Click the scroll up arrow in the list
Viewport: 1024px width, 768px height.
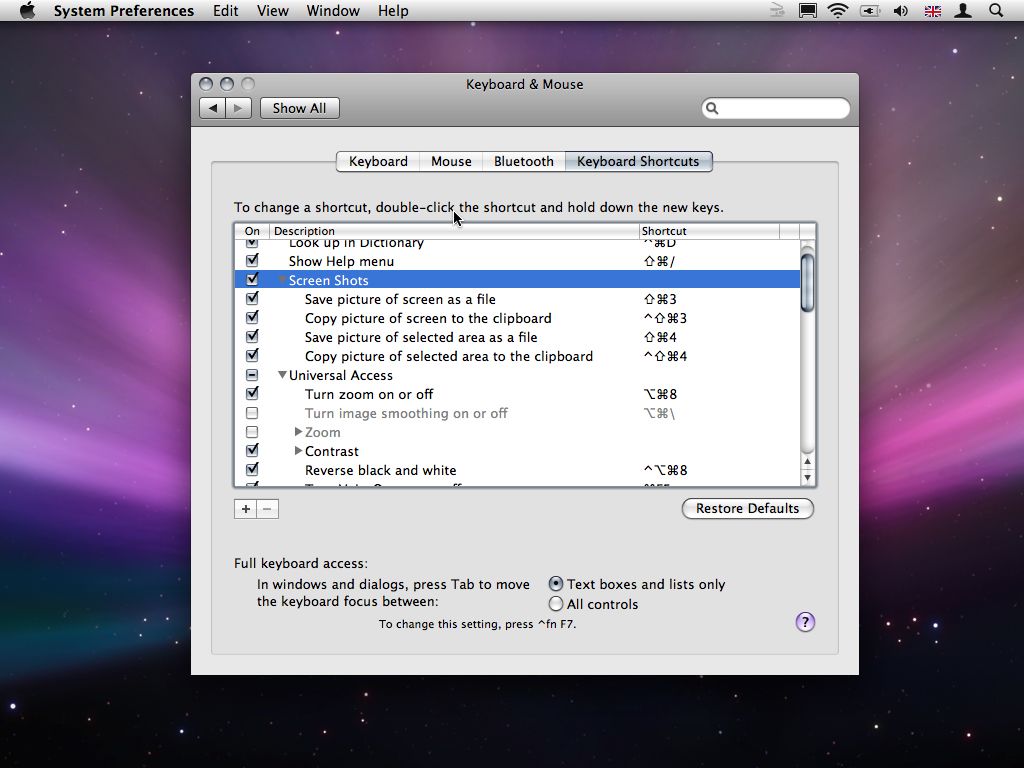pyautogui.click(x=808, y=462)
